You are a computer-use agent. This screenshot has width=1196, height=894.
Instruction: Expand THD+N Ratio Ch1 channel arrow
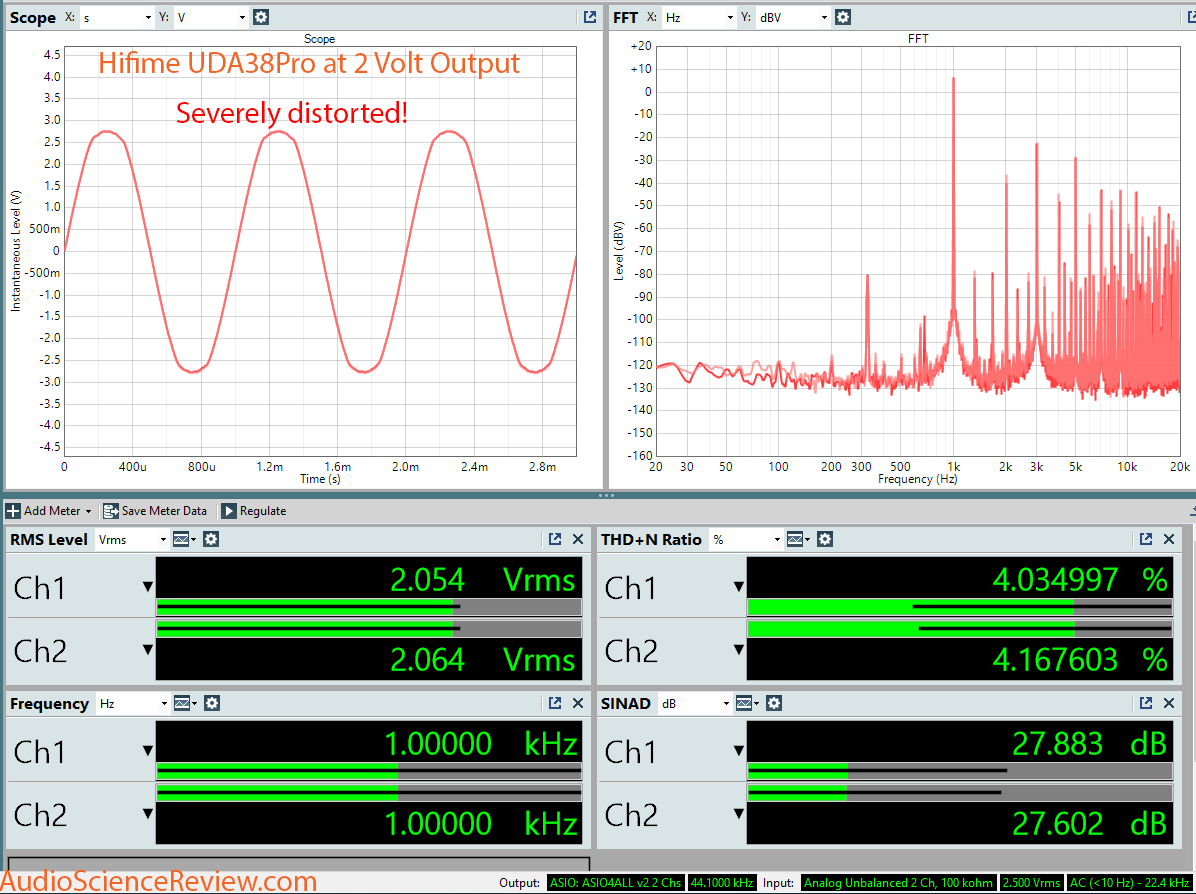click(738, 587)
